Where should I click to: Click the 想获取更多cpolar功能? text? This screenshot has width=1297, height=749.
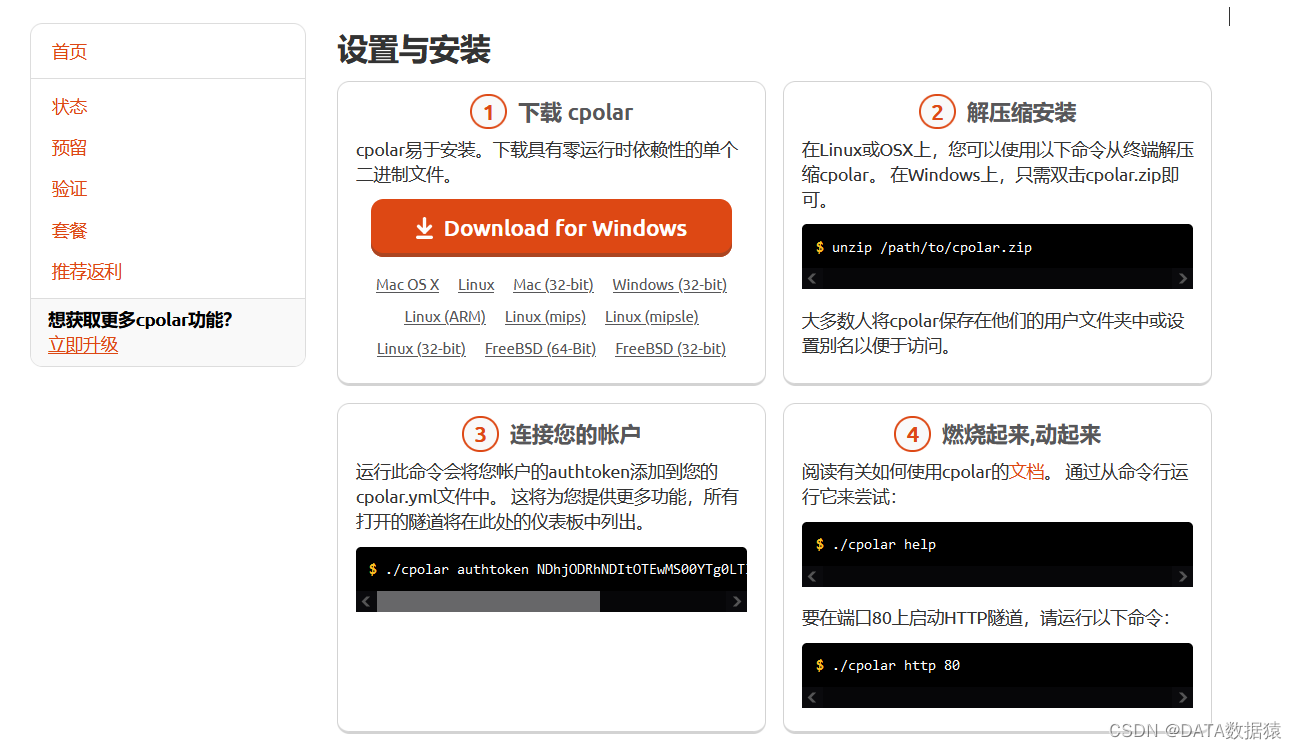point(140,320)
